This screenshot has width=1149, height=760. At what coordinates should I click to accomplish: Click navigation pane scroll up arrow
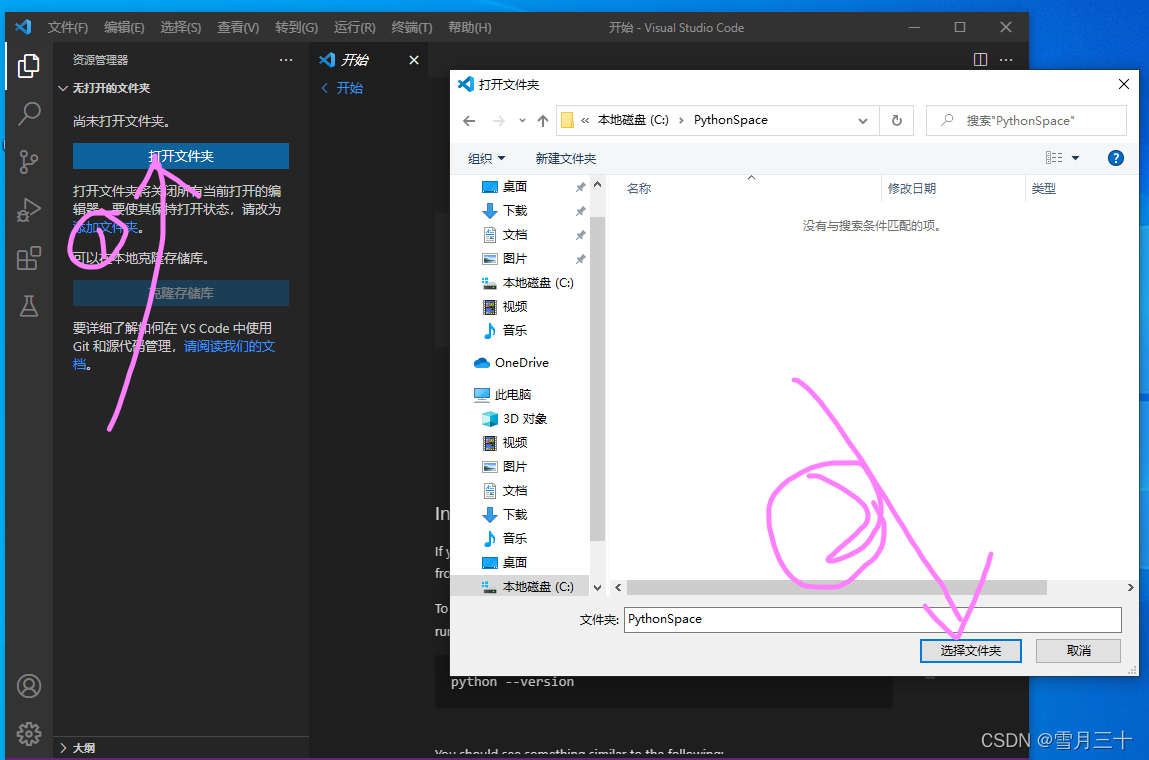click(597, 185)
